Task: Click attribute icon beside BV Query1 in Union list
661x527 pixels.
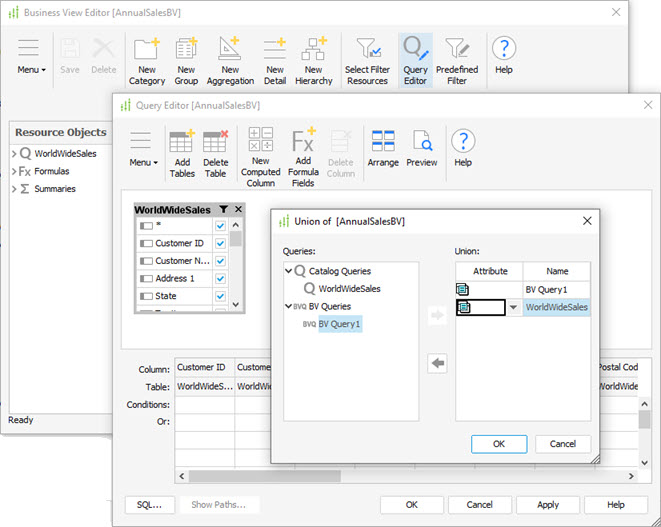Action: [x=462, y=289]
